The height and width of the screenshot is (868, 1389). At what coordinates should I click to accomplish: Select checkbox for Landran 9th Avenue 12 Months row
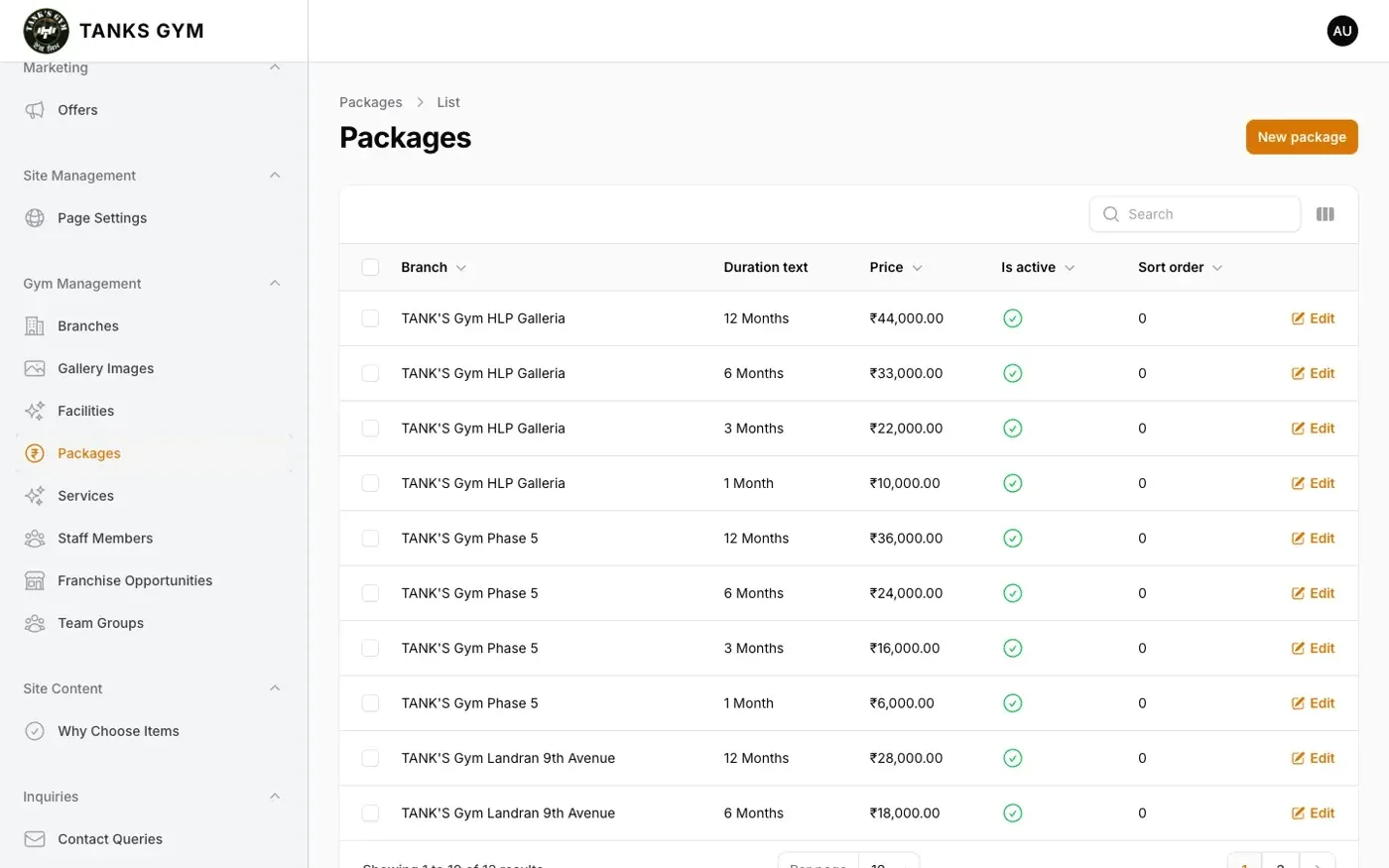pos(370,759)
